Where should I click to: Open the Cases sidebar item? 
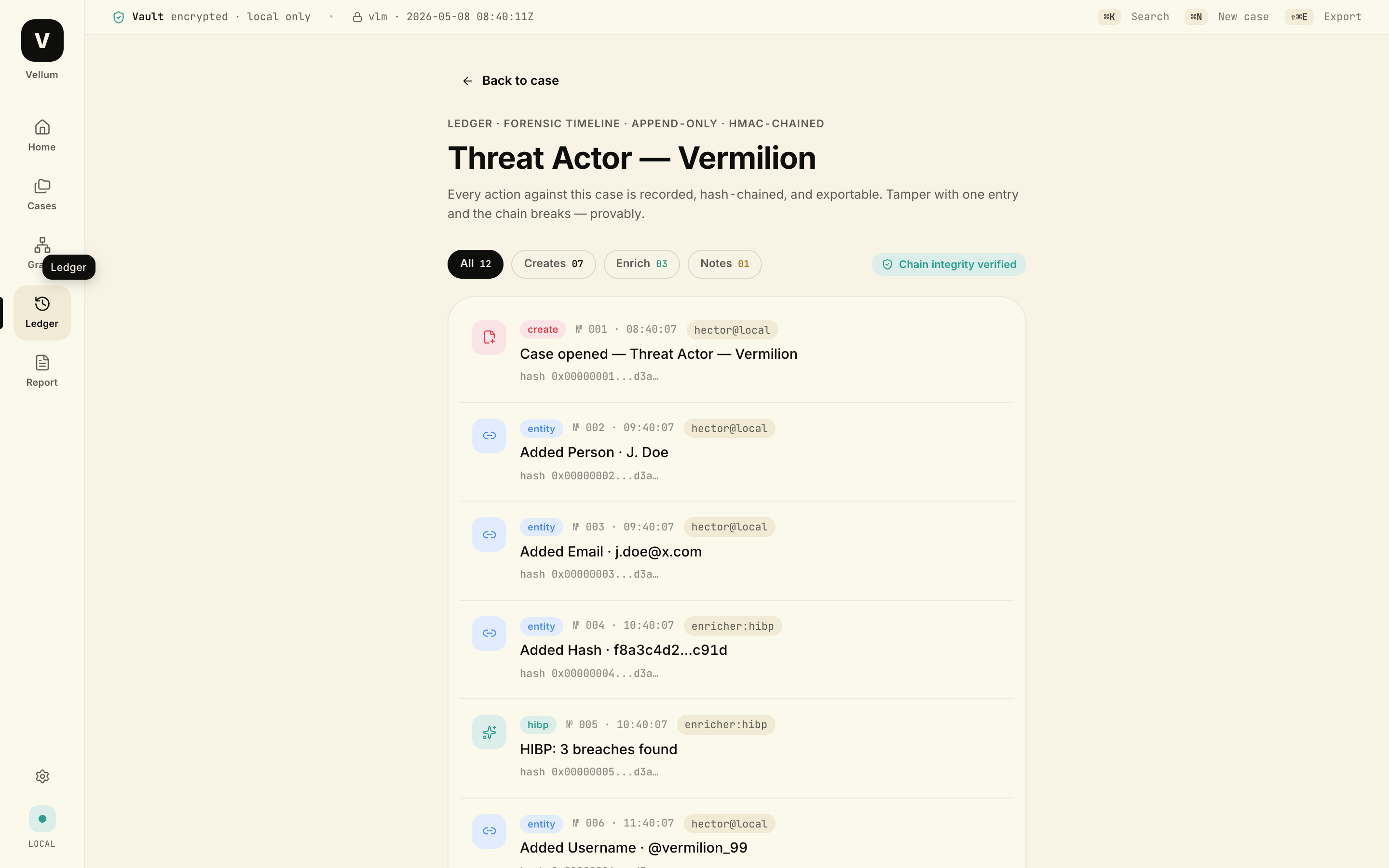point(42,195)
